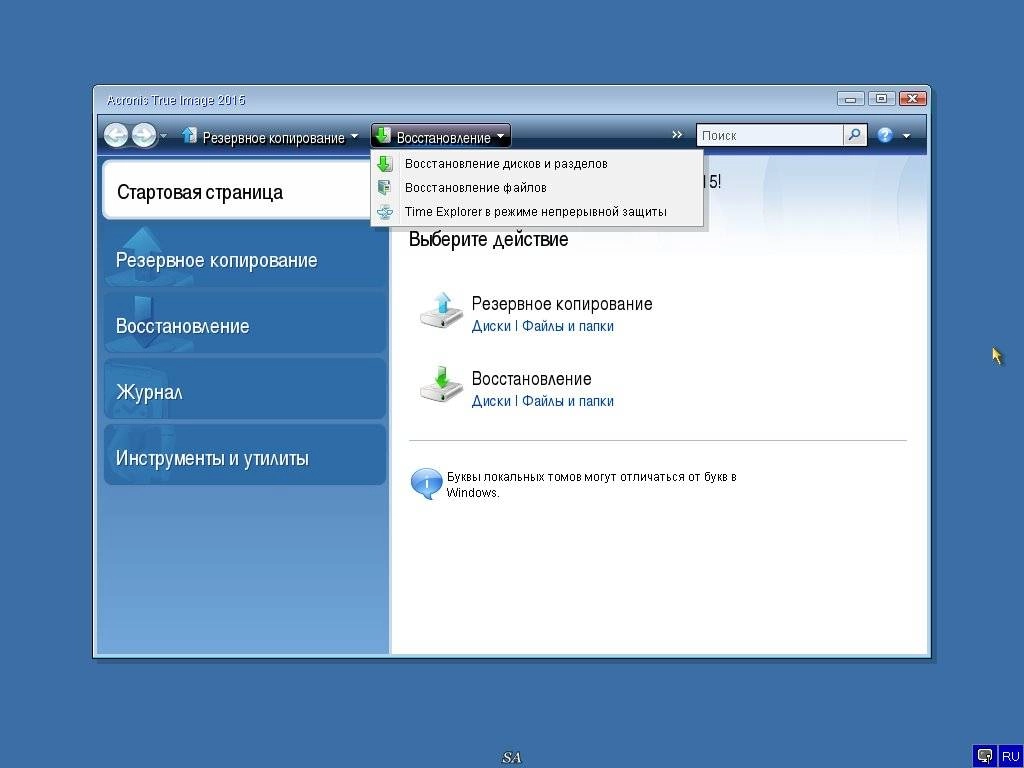
Task: Click the blue arrow backup disk icon
Action: click(x=441, y=310)
